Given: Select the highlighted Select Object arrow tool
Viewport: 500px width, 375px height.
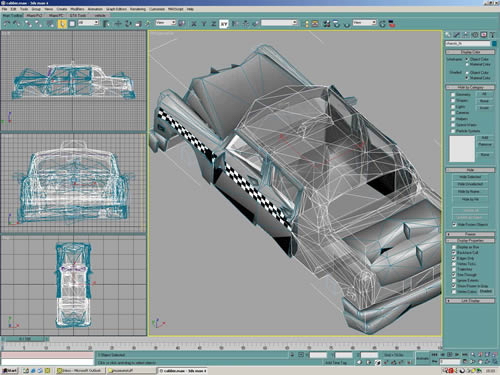Looking at the screenshot, I should click(x=62, y=24).
